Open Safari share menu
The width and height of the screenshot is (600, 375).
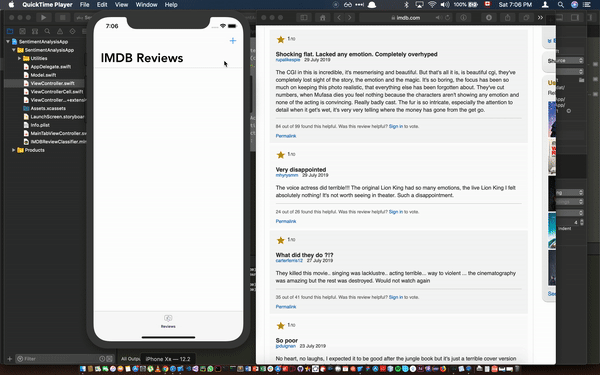[x=508, y=18]
